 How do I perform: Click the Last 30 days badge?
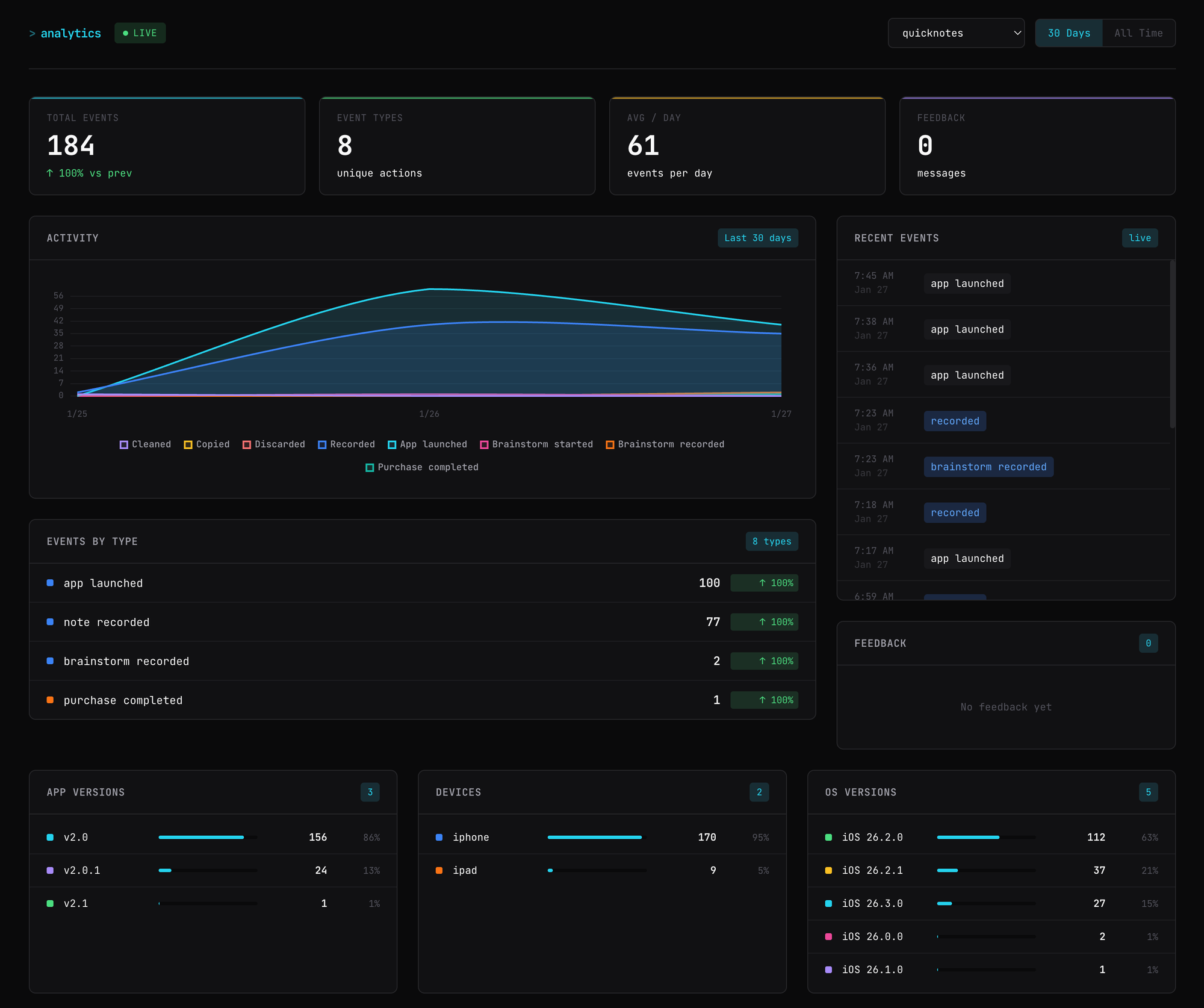(x=757, y=238)
